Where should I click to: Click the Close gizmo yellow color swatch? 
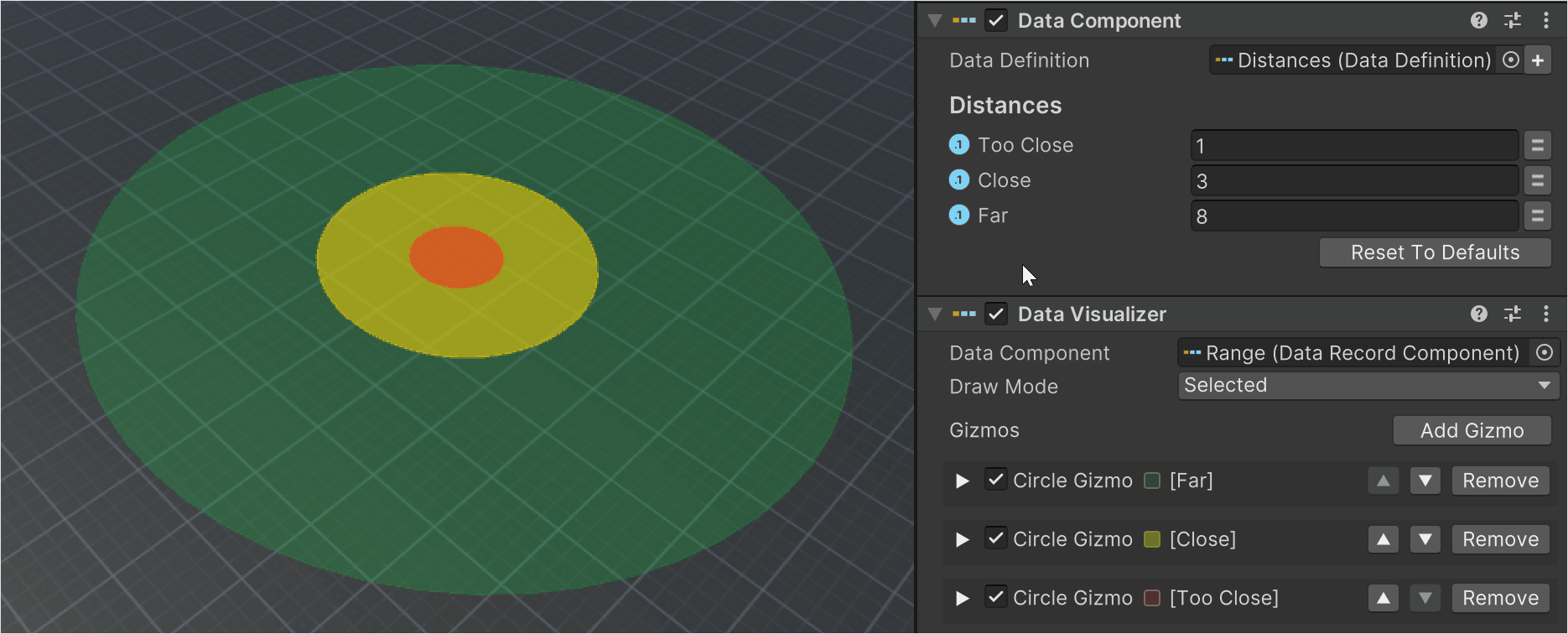[1152, 539]
